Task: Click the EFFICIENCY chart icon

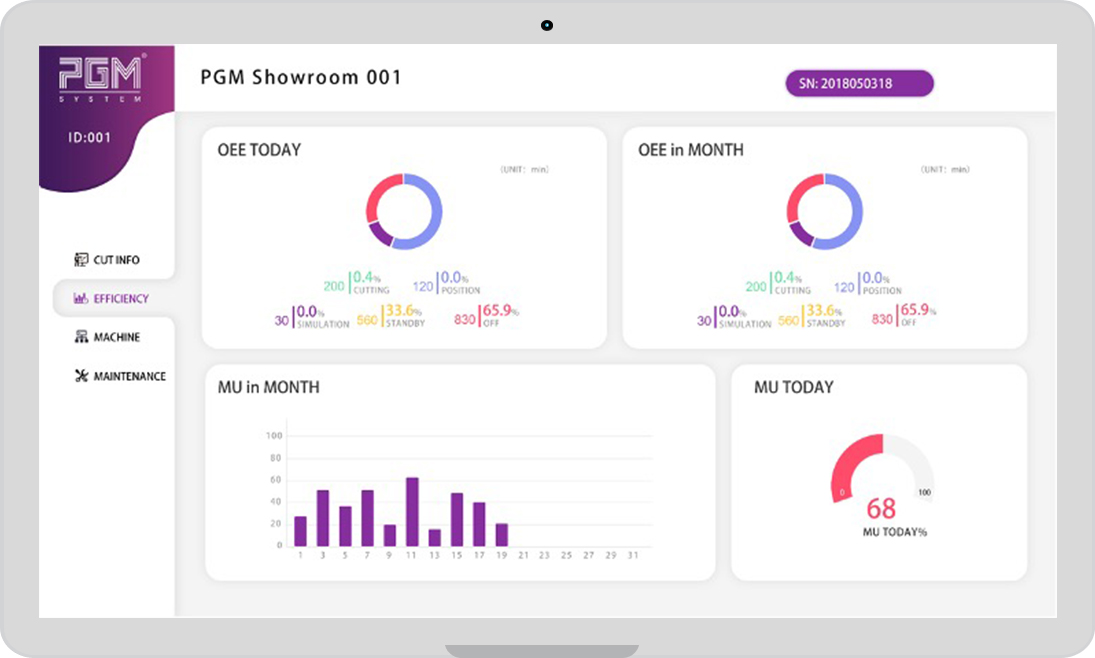Action: (81, 298)
